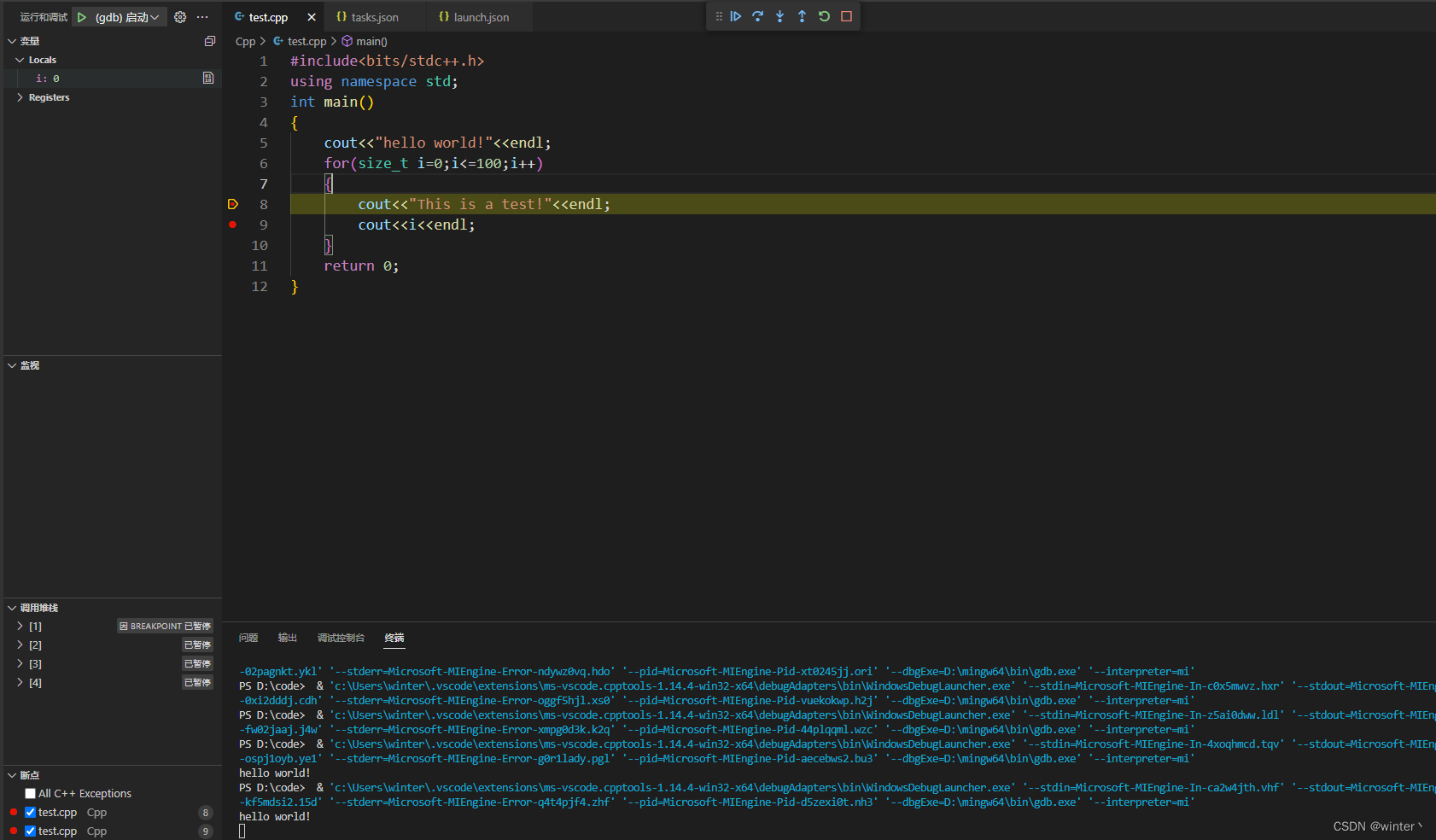
Task: Click code line 8 cout This is a test
Action: 484,204
